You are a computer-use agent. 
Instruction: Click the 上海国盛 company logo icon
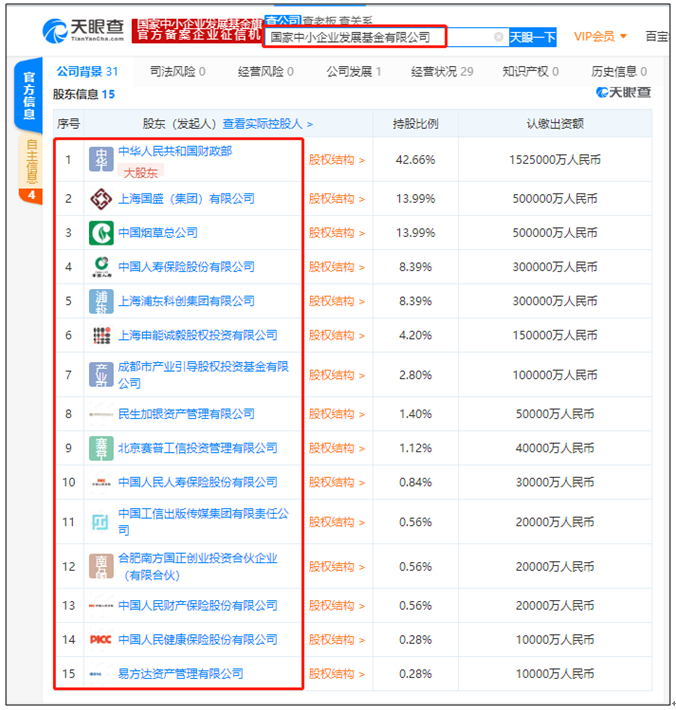point(101,199)
